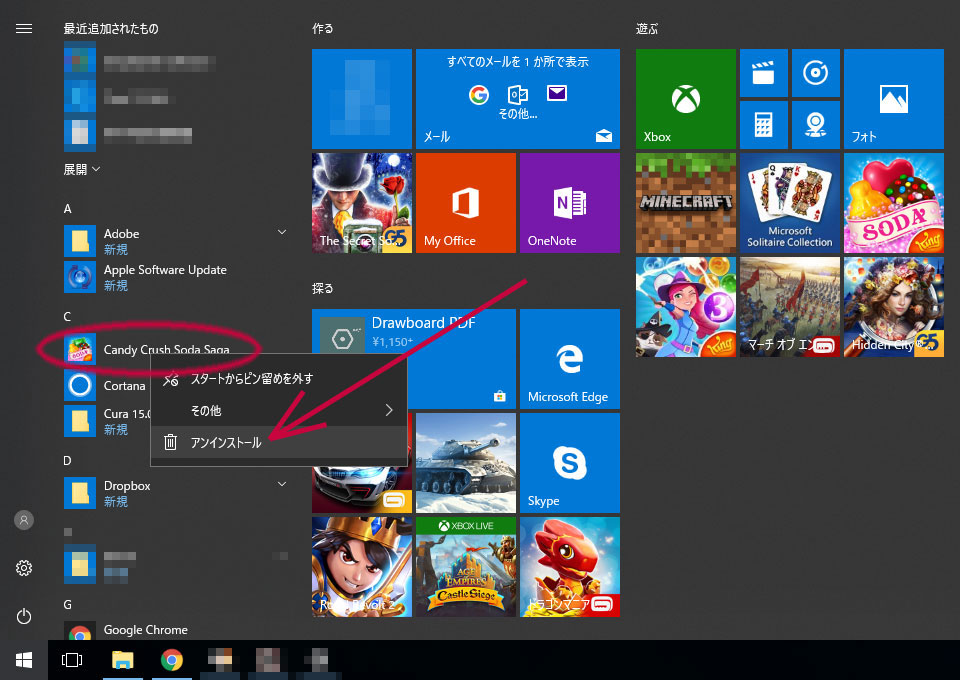Launch Google Chrome from the taskbar
Image resolution: width=960 pixels, height=680 pixels.
(x=171, y=660)
